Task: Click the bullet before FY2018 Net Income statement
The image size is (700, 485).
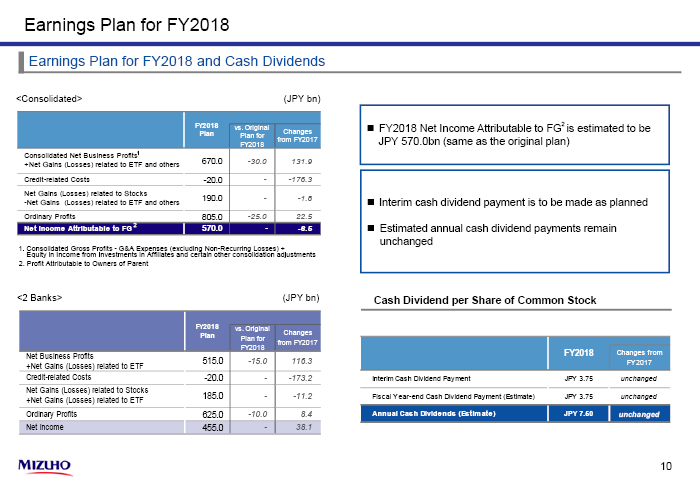Action: [370, 129]
